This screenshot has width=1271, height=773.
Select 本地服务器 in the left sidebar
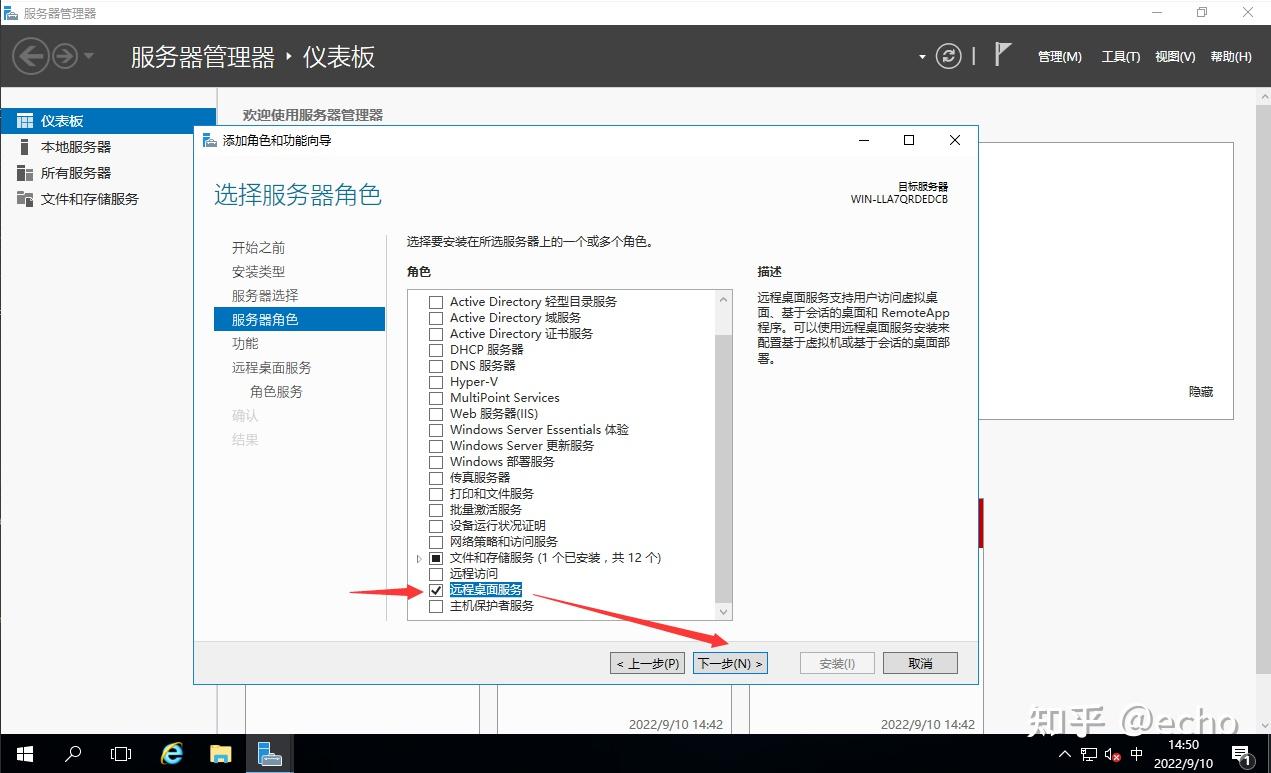pyautogui.click(x=108, y=147)
